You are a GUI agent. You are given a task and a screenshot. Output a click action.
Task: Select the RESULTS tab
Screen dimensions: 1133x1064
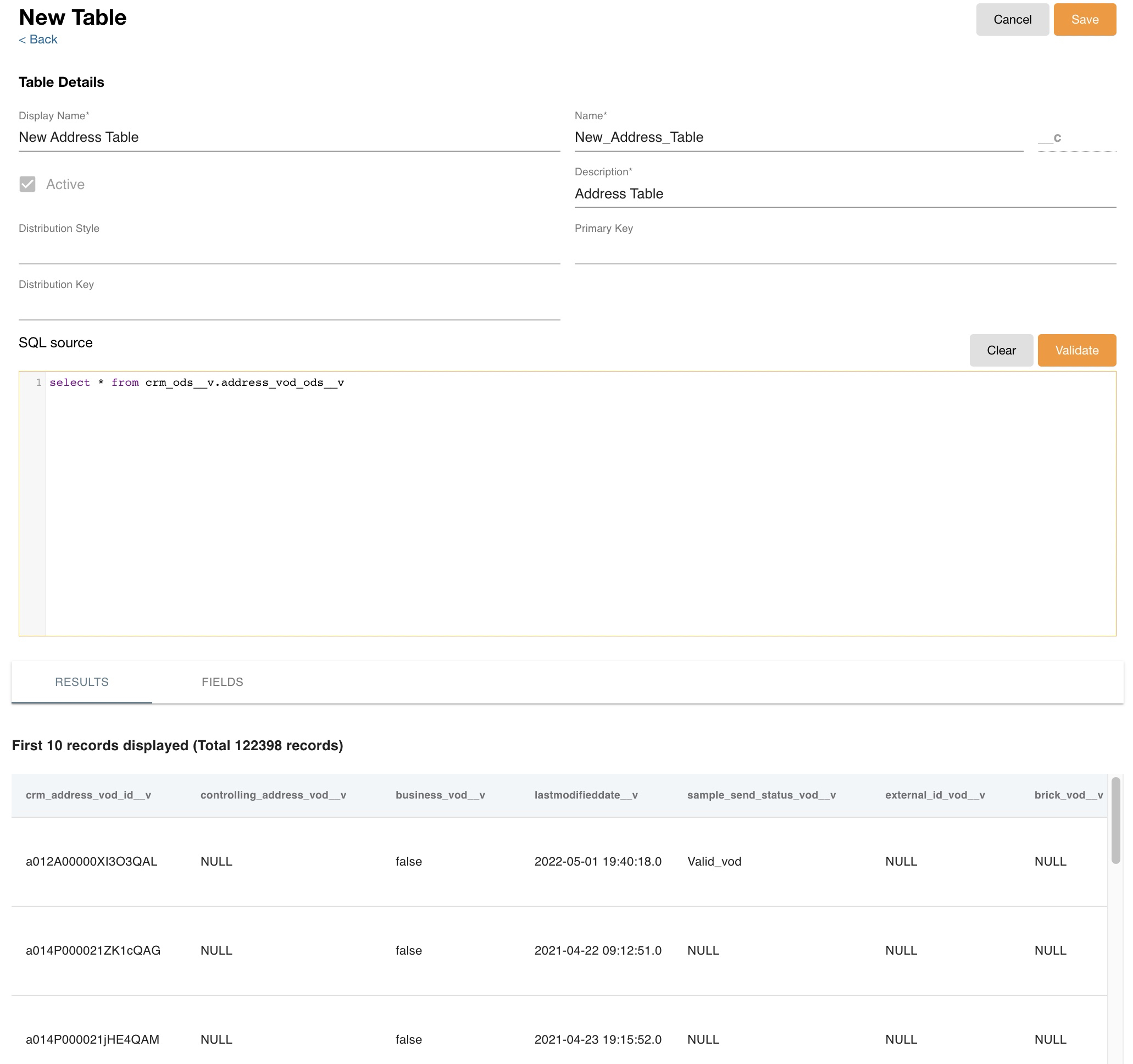pos(81,681)
